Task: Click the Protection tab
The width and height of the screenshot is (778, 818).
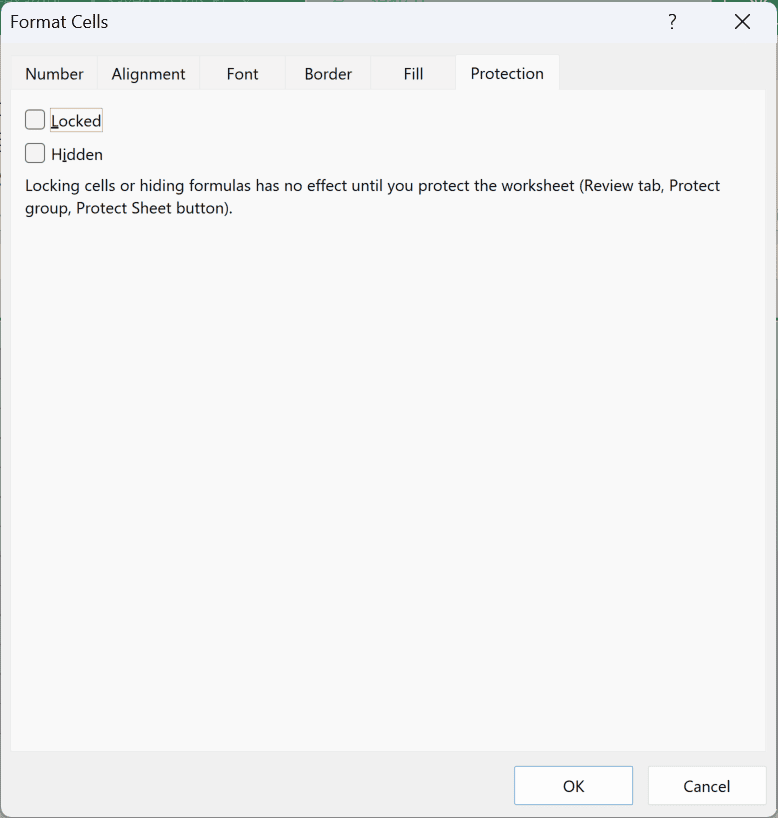Action: [507, 73]
